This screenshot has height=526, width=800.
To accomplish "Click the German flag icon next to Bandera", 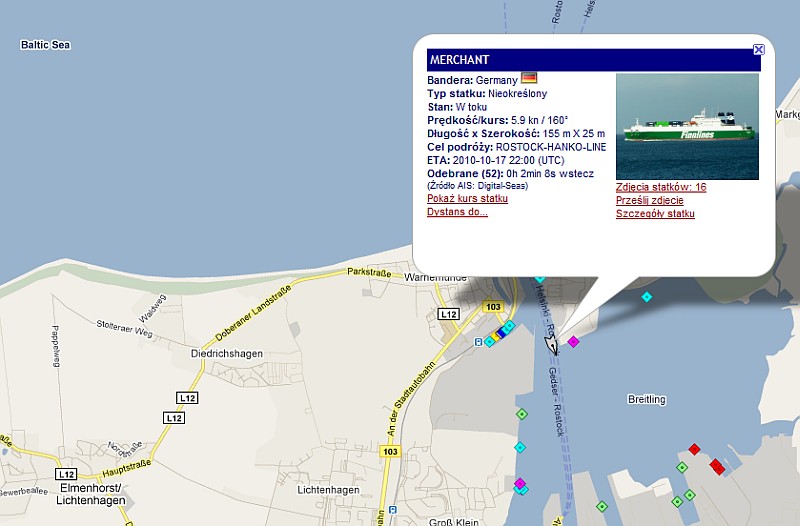I will coord(530,79).
